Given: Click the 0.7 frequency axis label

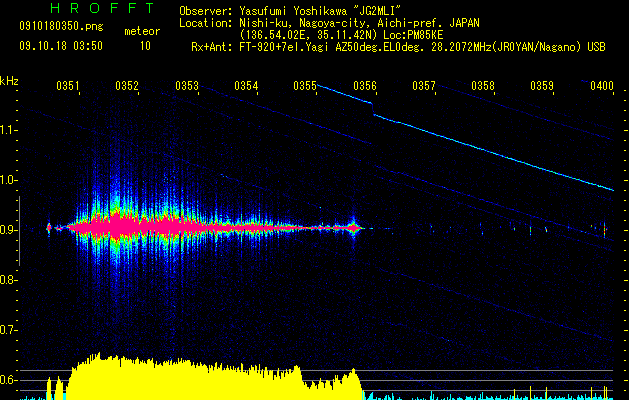Looking at the screenshot, I should (9, 330).
